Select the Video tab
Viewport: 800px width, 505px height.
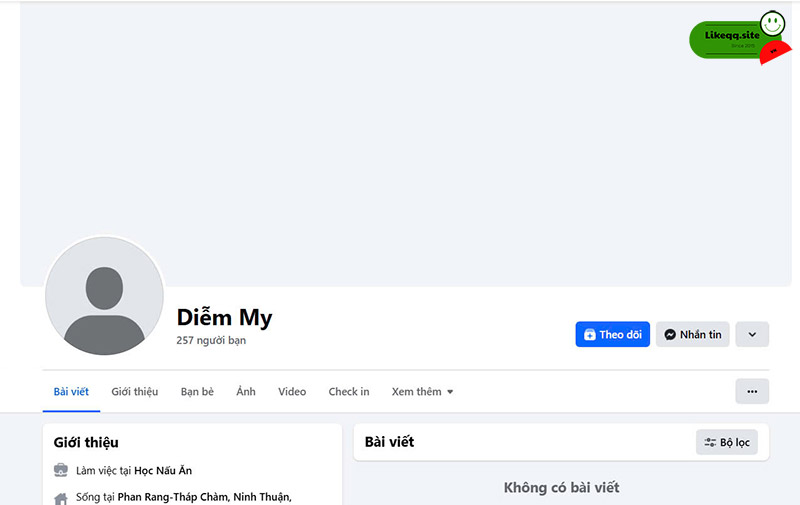point(292,392)
